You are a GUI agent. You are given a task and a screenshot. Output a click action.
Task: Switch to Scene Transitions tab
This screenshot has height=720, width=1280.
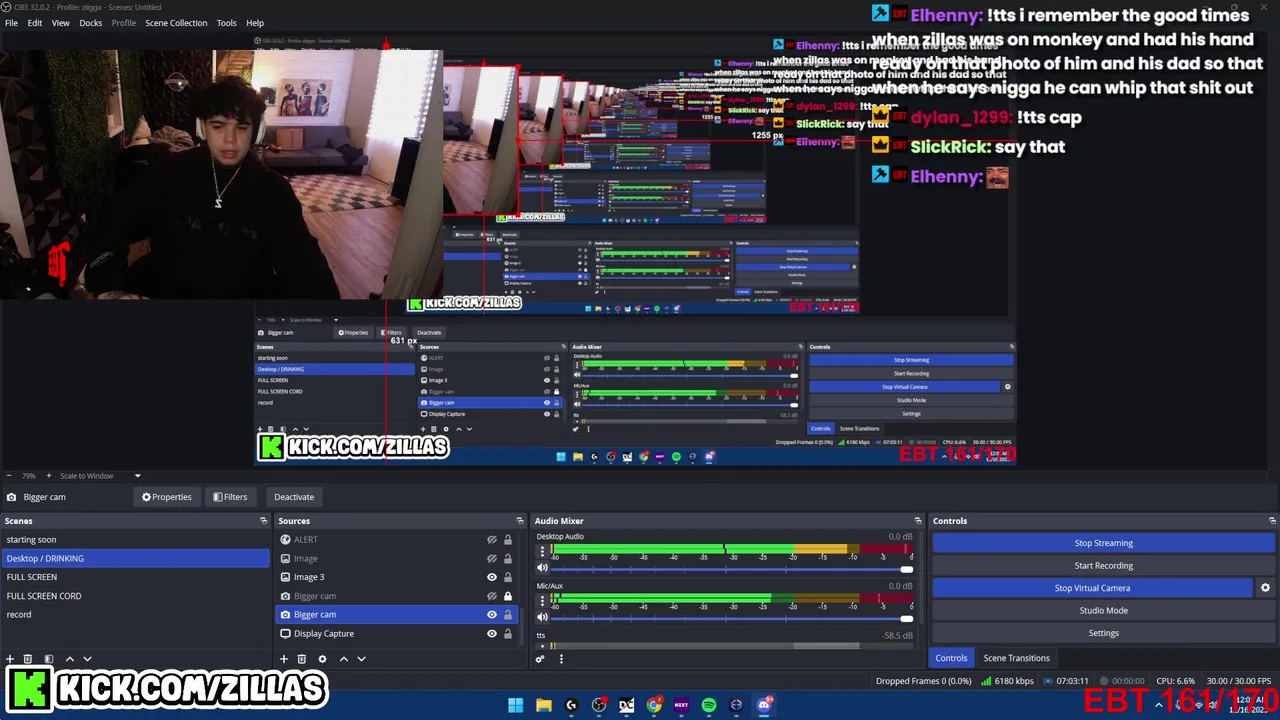pyautogui.click(x=1016, y=658)
